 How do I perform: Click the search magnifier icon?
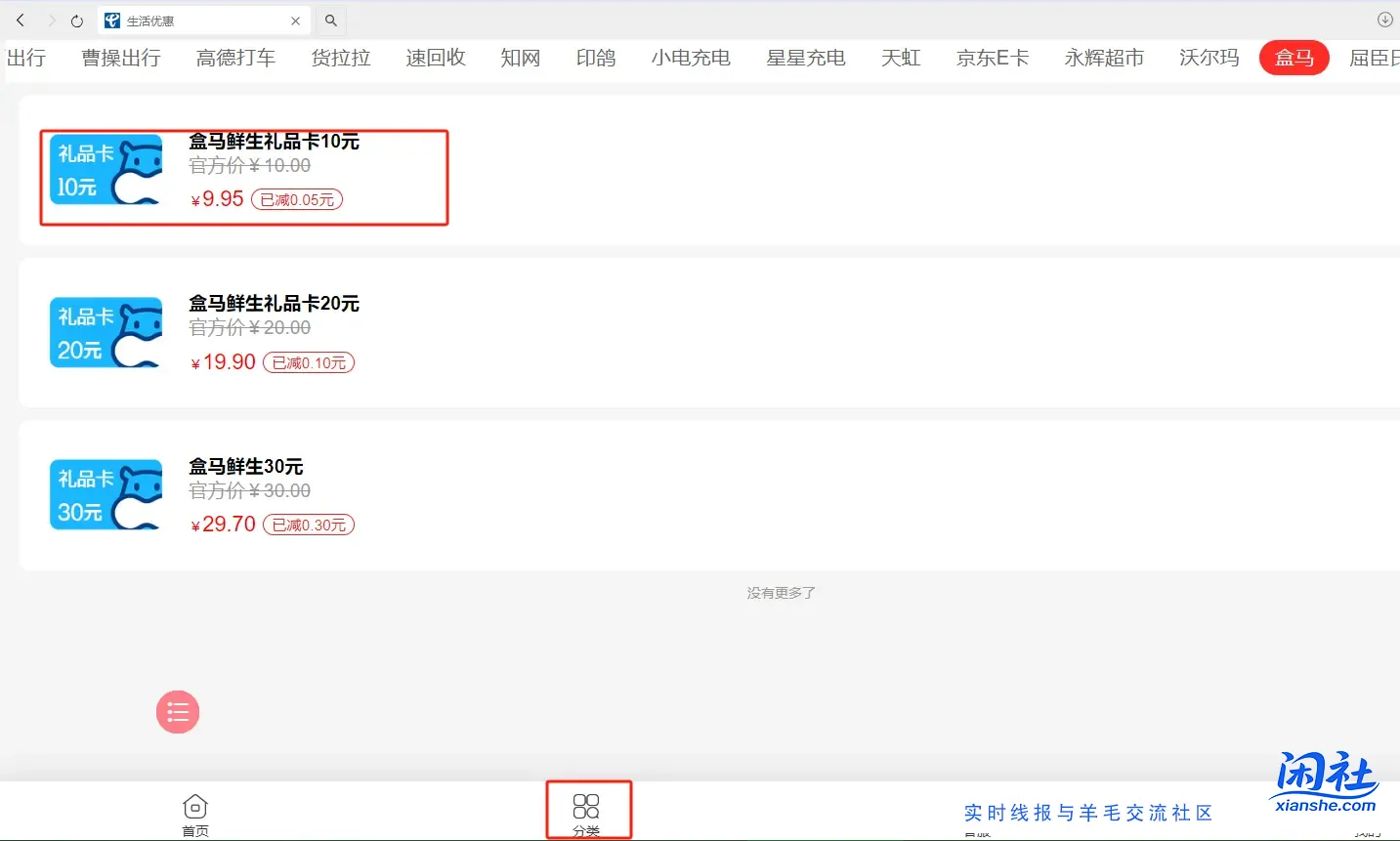330,20
